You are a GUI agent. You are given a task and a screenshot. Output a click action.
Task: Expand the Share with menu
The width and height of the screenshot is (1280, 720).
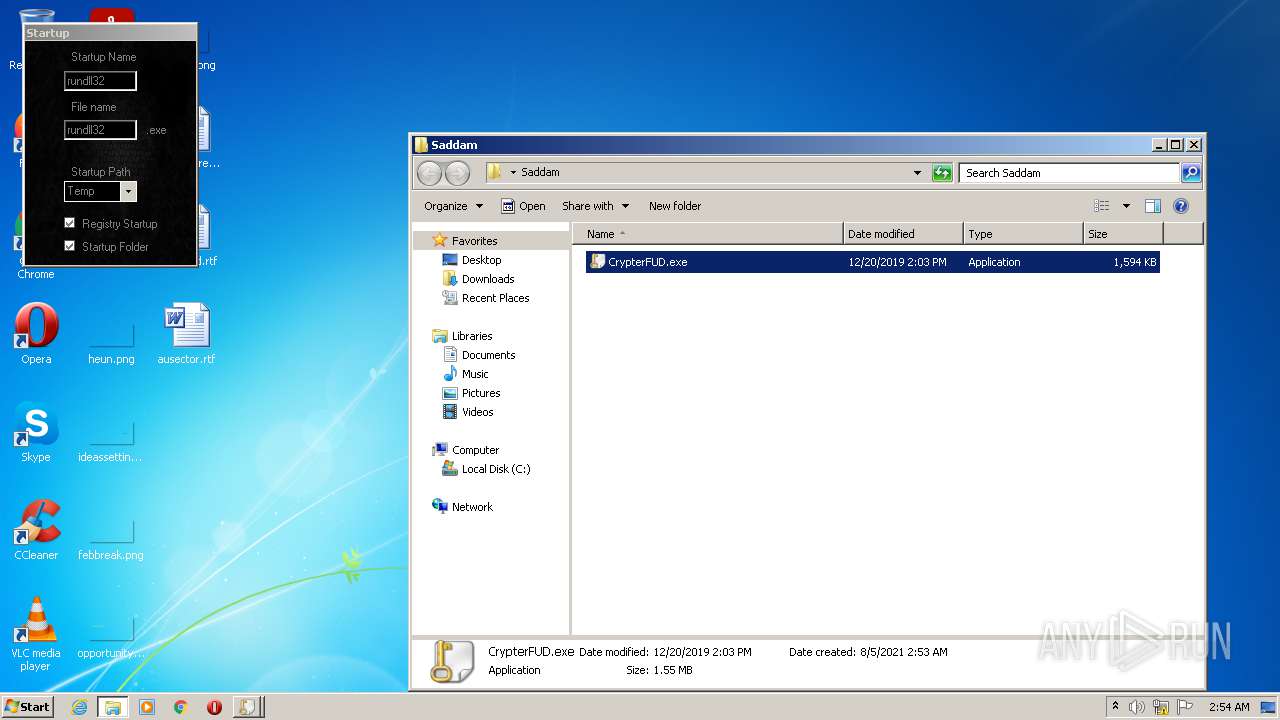(595, 206)
